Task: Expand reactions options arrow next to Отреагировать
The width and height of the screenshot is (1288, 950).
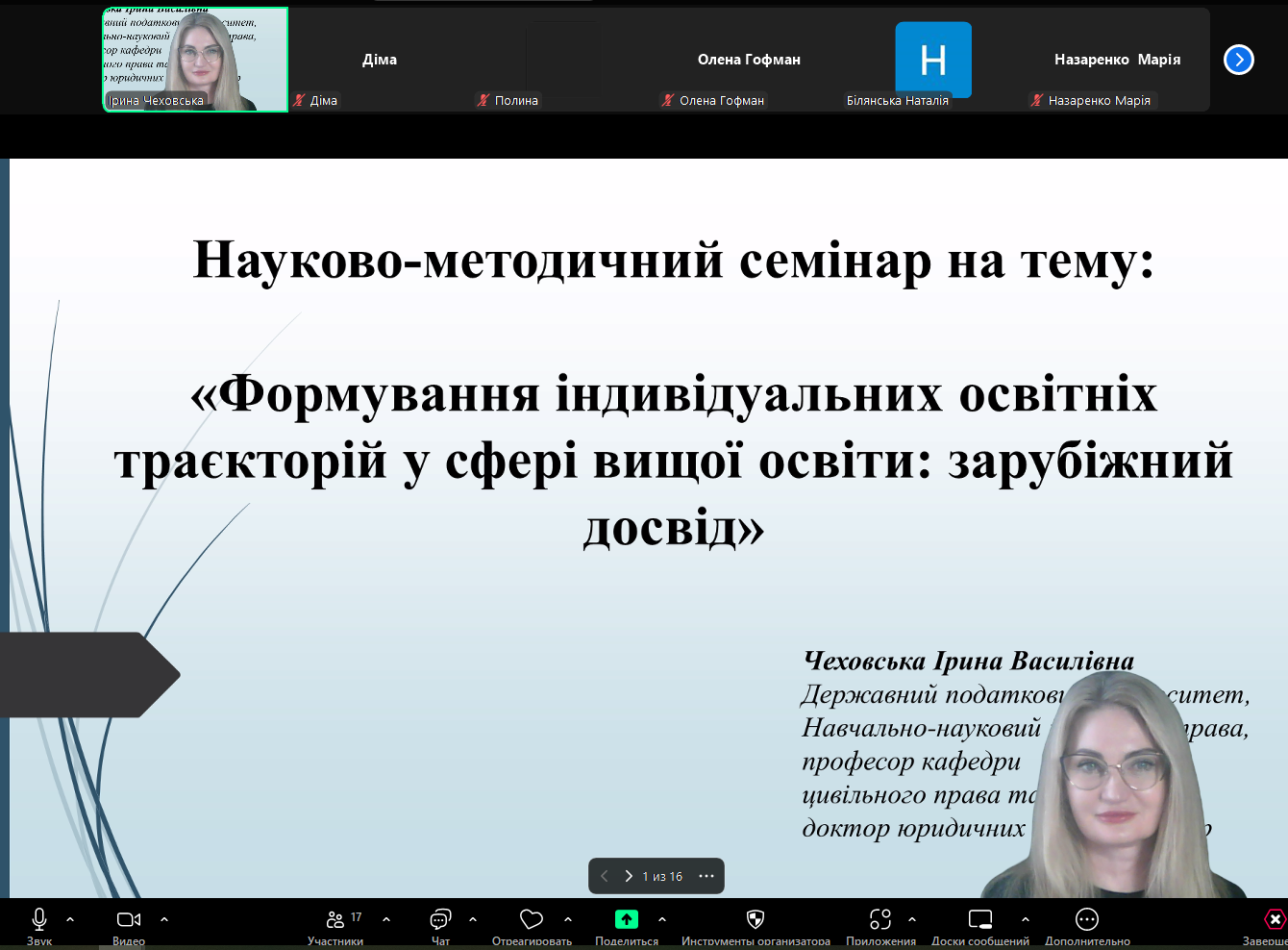Action: pos(568,919)
